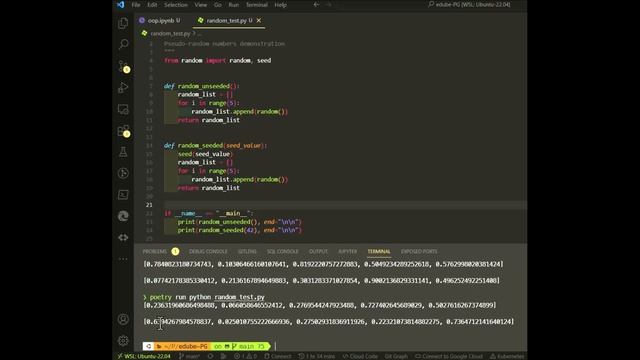The width and height of the screenshot is (640, 360).
Task: Click 'poetry run python random_test.py' terminal command
Action: pyautogui.click(x=207, y=297)
